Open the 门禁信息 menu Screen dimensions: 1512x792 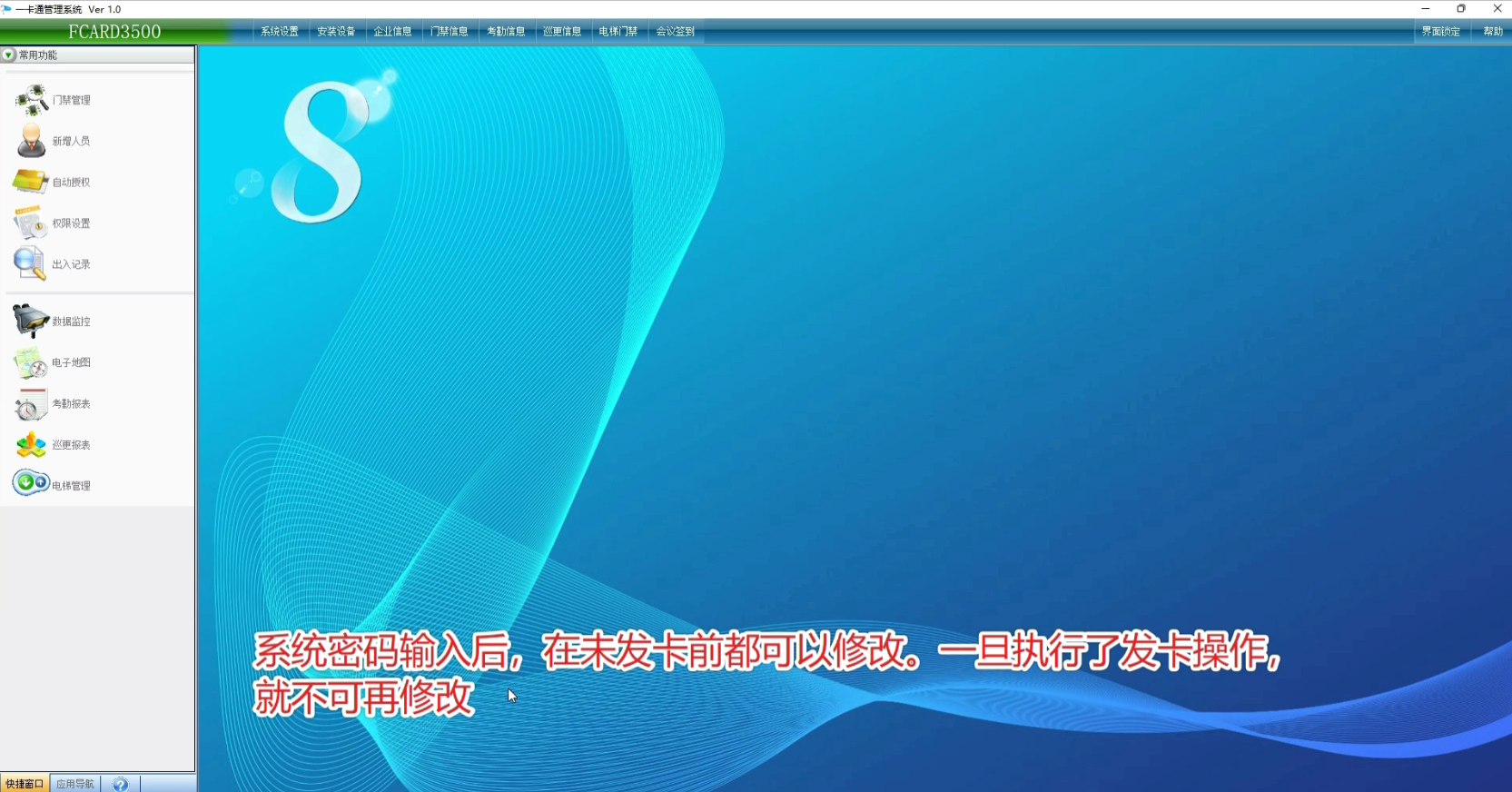[449, 31]
